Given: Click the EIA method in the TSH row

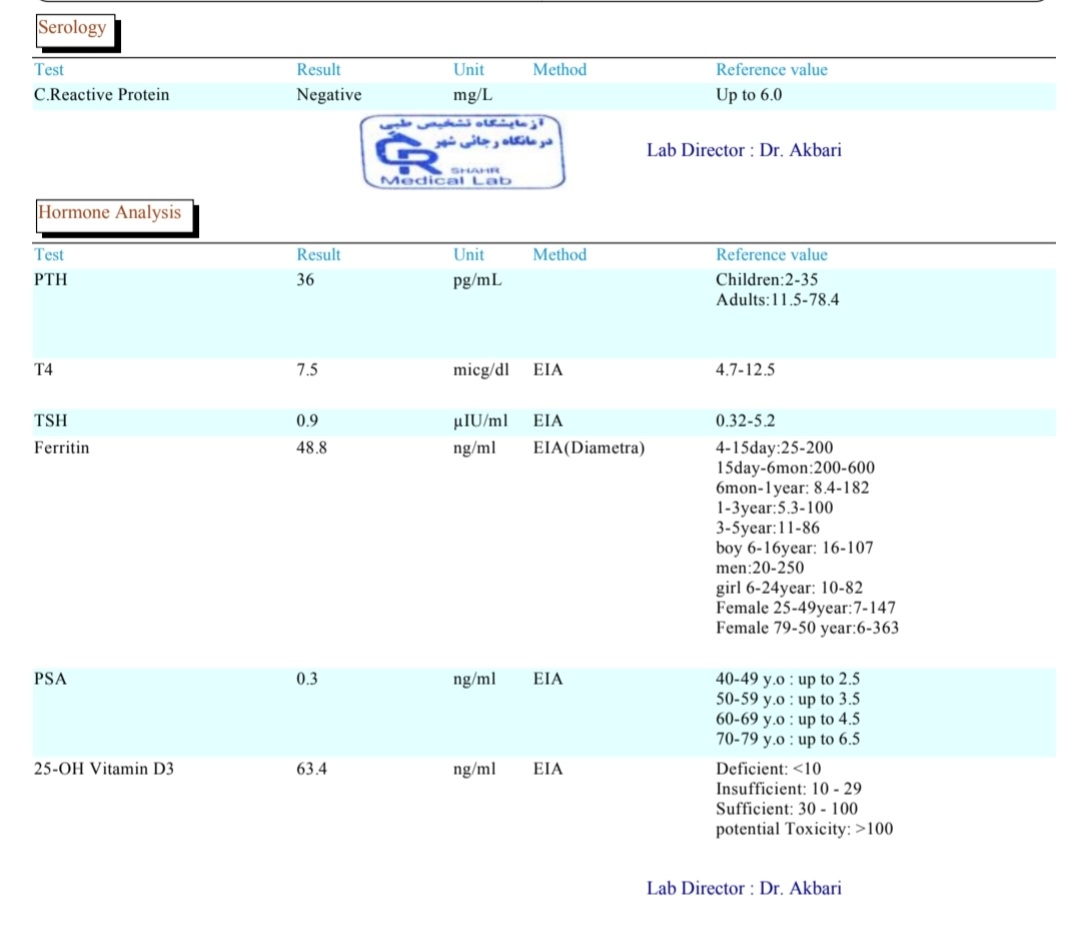Looking at the screenshot, I should (x=548, y=421).
